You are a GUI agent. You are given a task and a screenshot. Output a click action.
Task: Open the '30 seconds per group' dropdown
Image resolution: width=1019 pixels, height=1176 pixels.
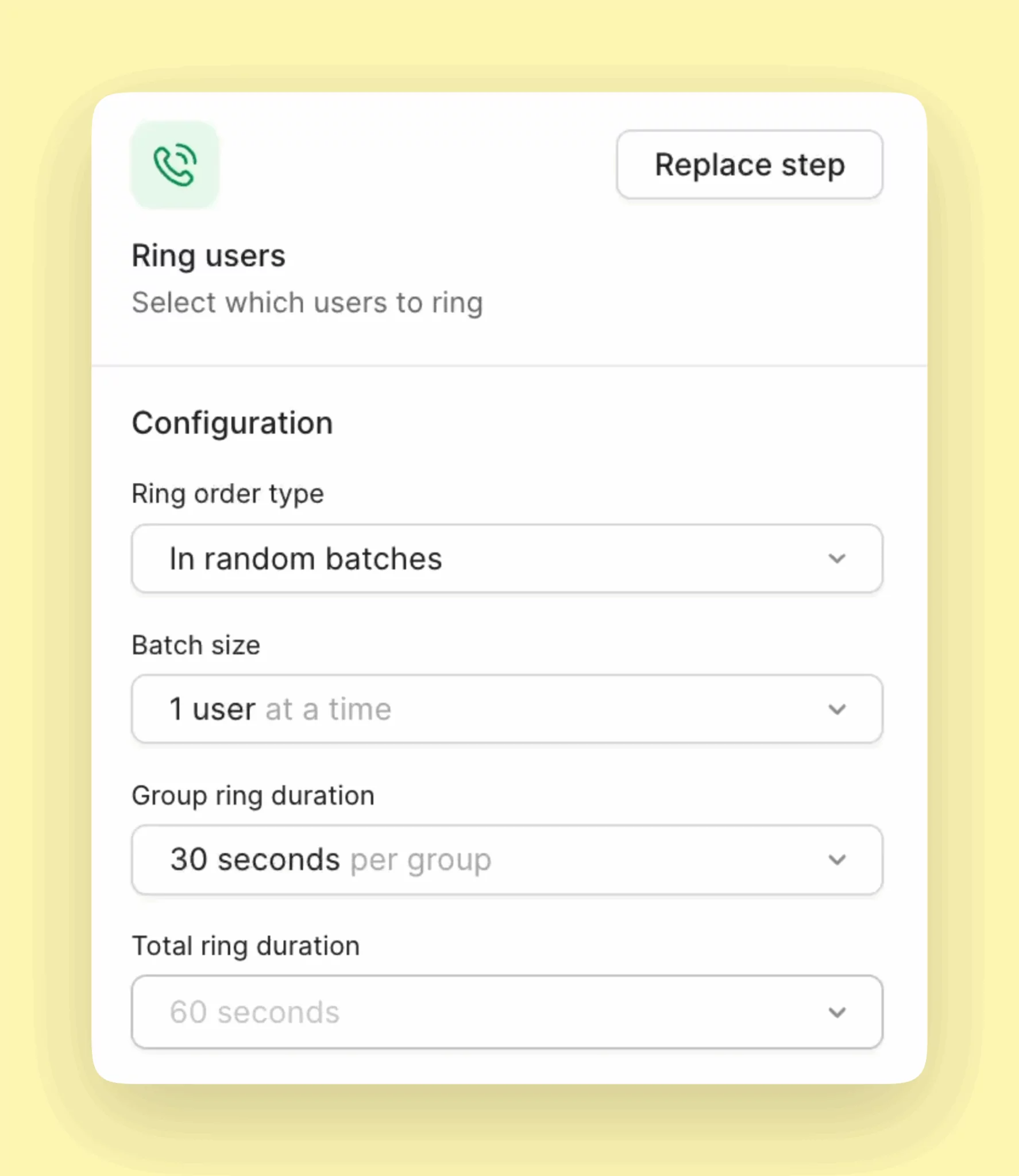click(x=507, y=860)
